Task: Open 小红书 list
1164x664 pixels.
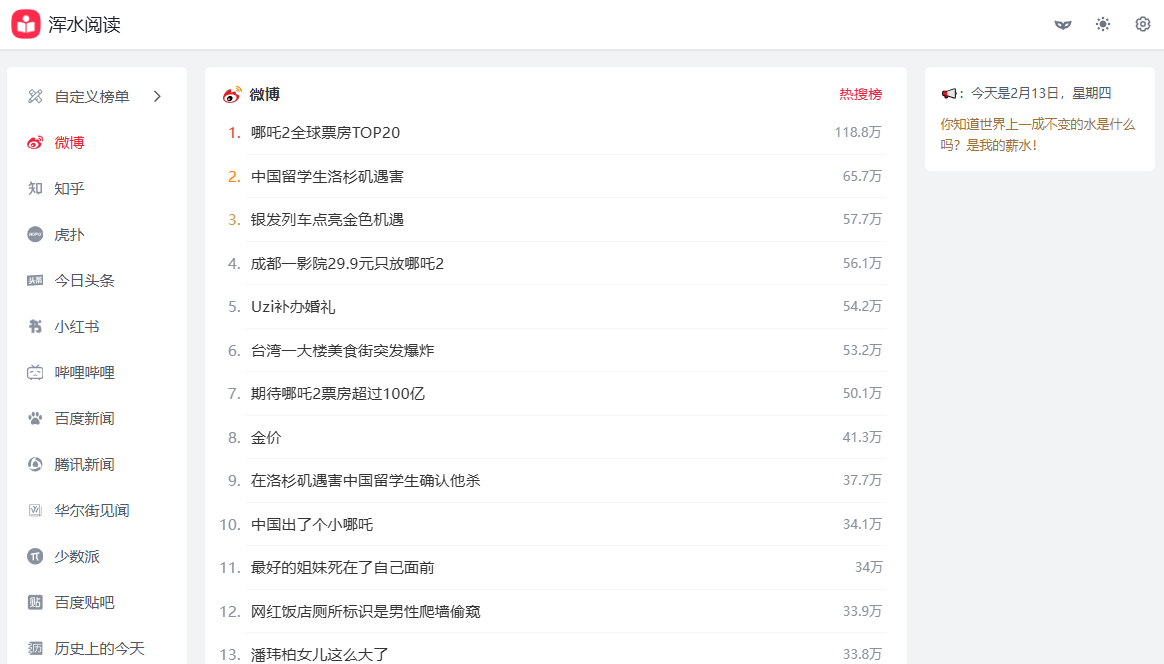Action: pyautogui.click(x=77, y=327)
